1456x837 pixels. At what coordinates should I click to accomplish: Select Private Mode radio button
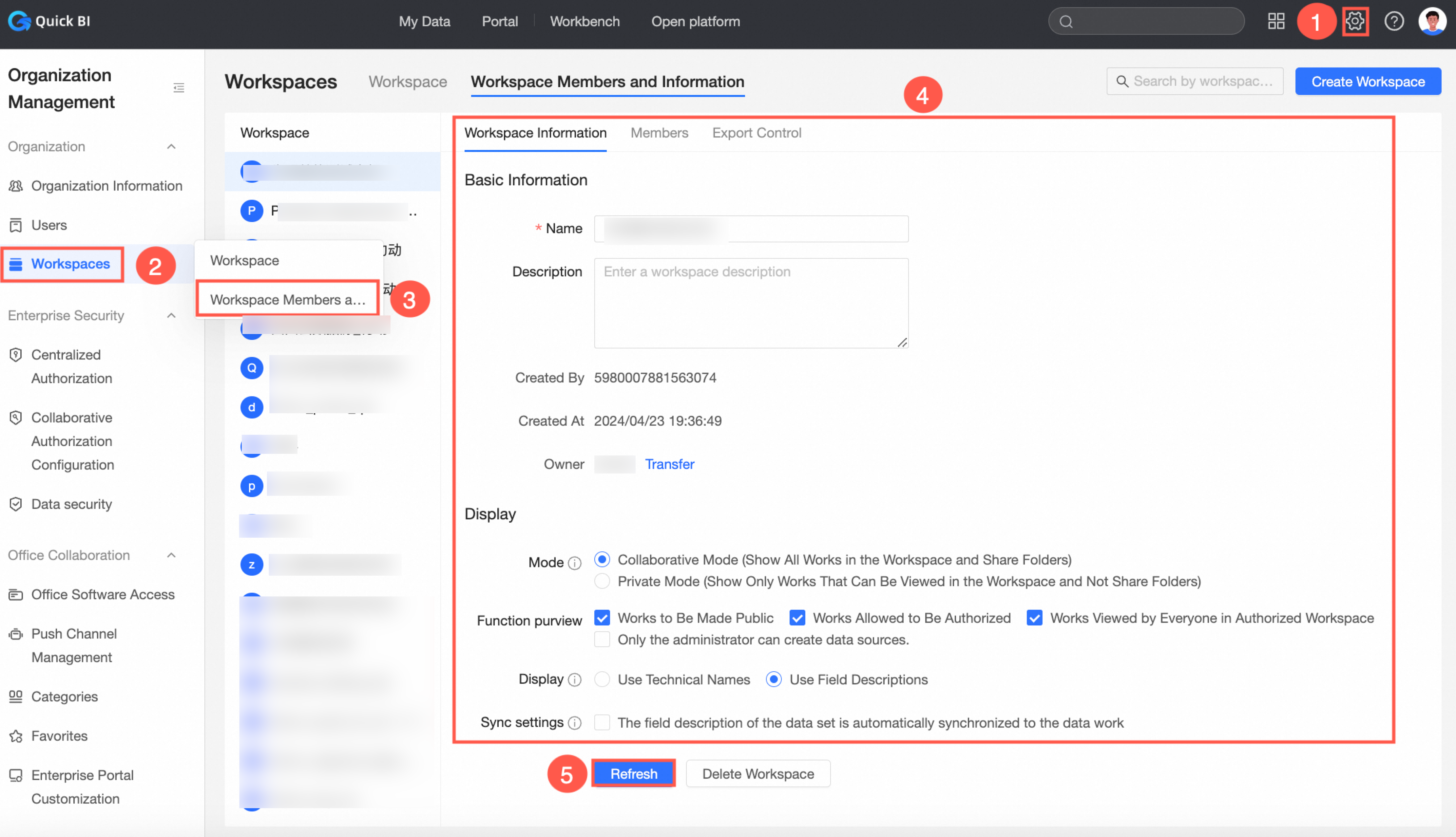click(602, 581)
